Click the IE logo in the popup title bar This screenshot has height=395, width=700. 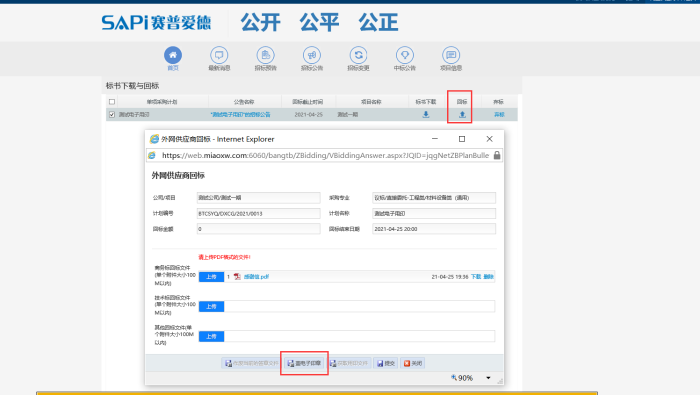[154, 139]
